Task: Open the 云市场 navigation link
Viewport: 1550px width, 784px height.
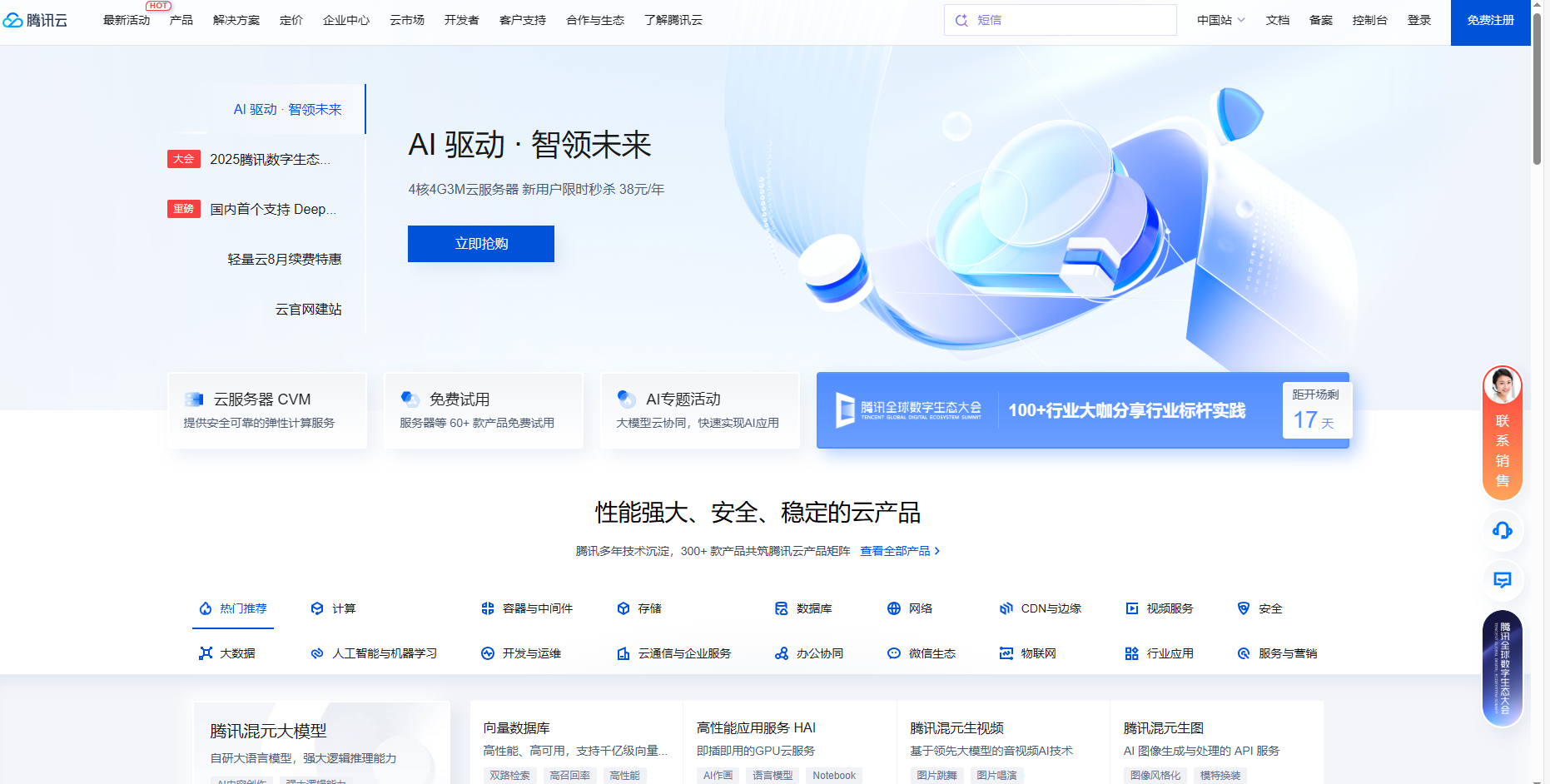Action: pos(407,20)
